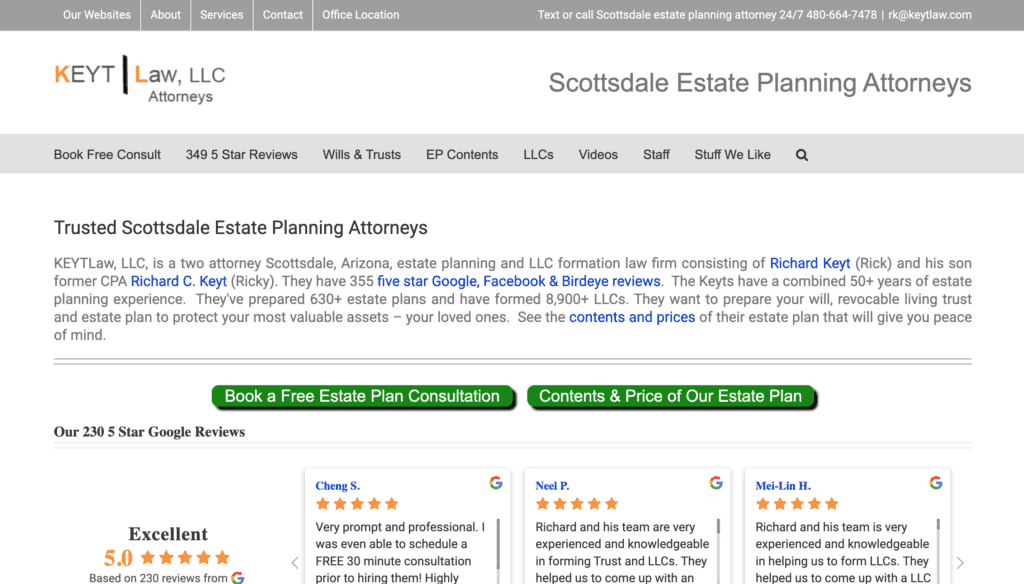Click Book a Free Estate Plan Consultation button
The height and width of the screenshot is (584, 1024).
point(362,397)
